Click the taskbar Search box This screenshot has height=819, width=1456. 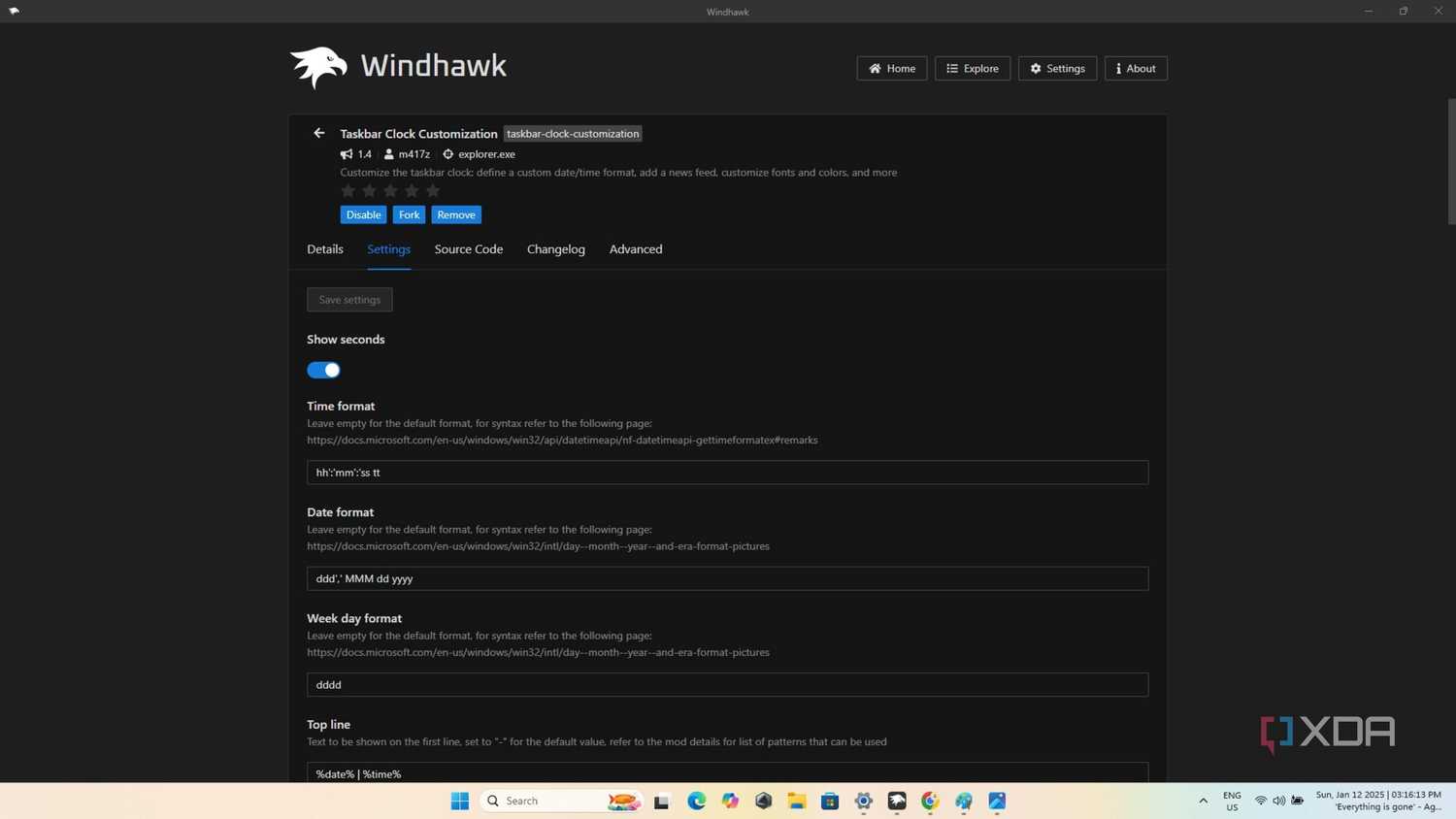561,801
